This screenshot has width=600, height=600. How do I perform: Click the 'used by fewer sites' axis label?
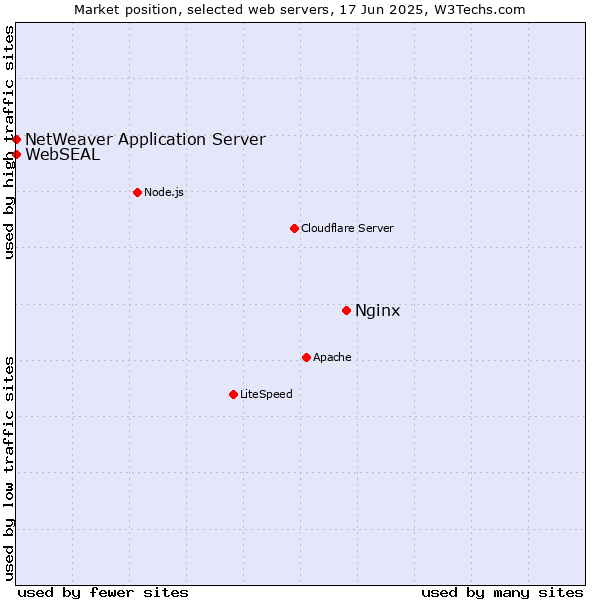[103, 593]
